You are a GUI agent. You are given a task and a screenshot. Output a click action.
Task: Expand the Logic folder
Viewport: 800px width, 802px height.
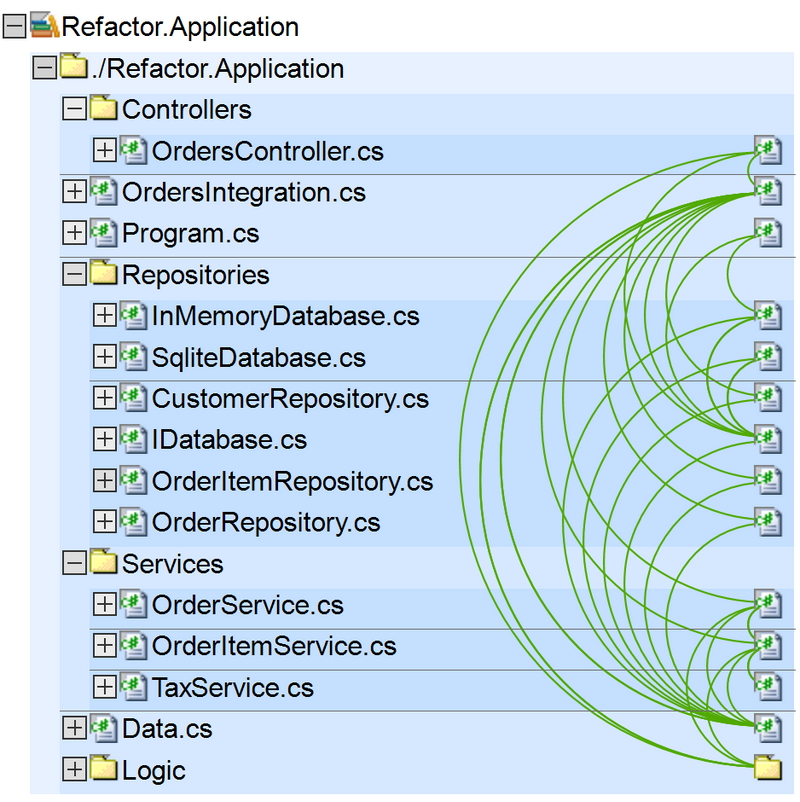point(74,769)
